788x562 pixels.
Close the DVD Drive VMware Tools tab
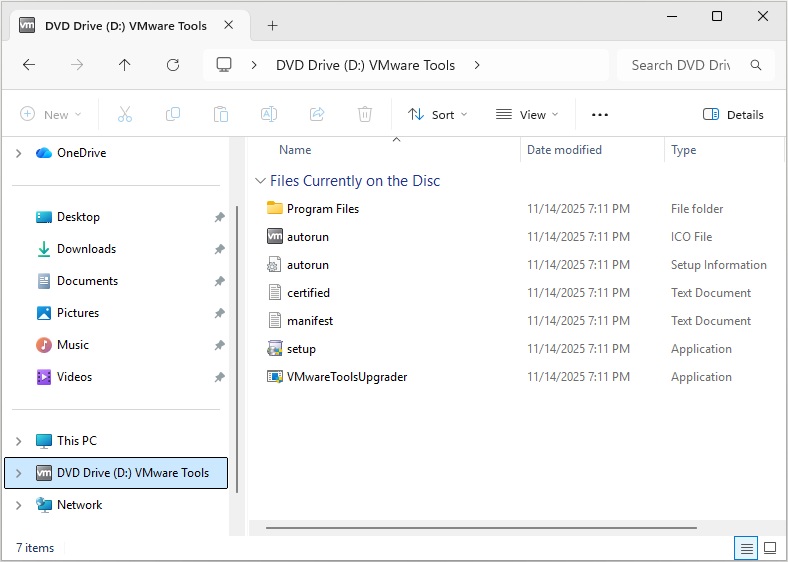coord(228,25)
